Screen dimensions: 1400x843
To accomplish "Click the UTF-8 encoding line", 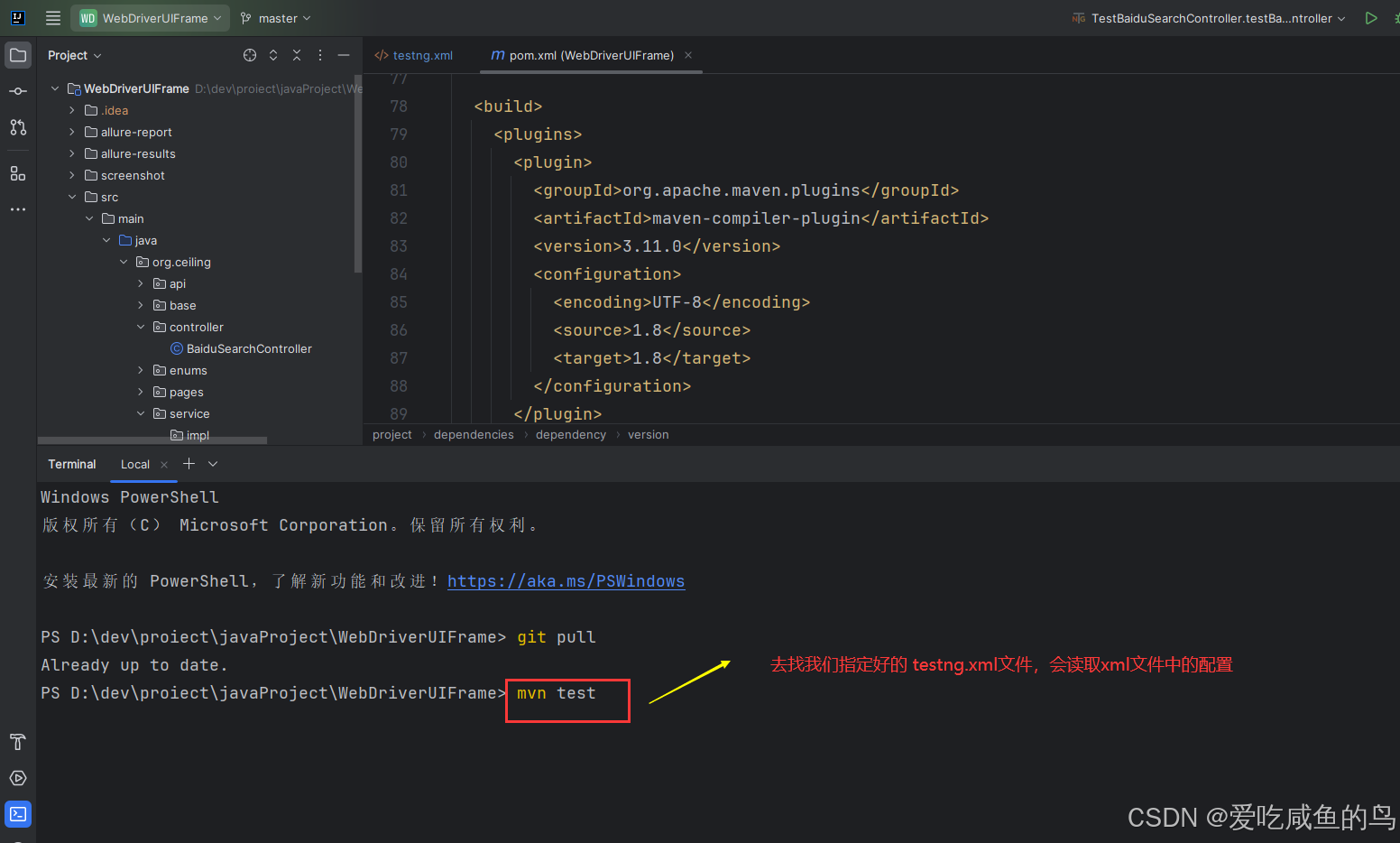I will pyautogui.click(x=682, y=302).
